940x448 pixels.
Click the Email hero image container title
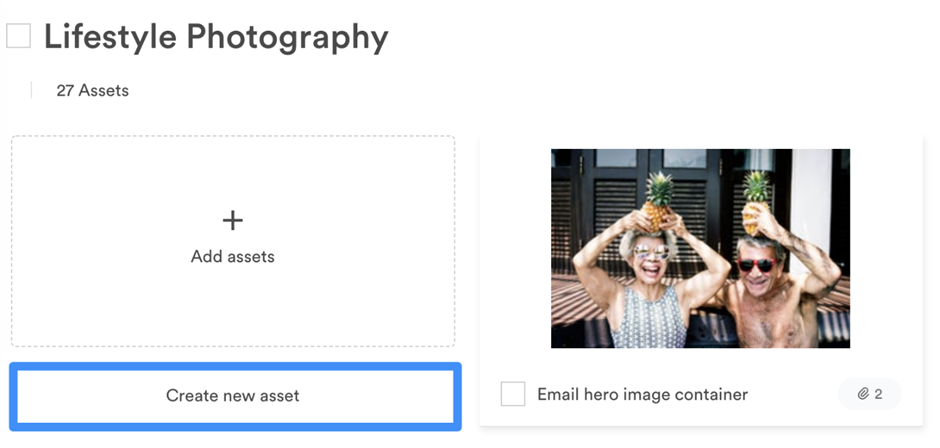point(643,395)
